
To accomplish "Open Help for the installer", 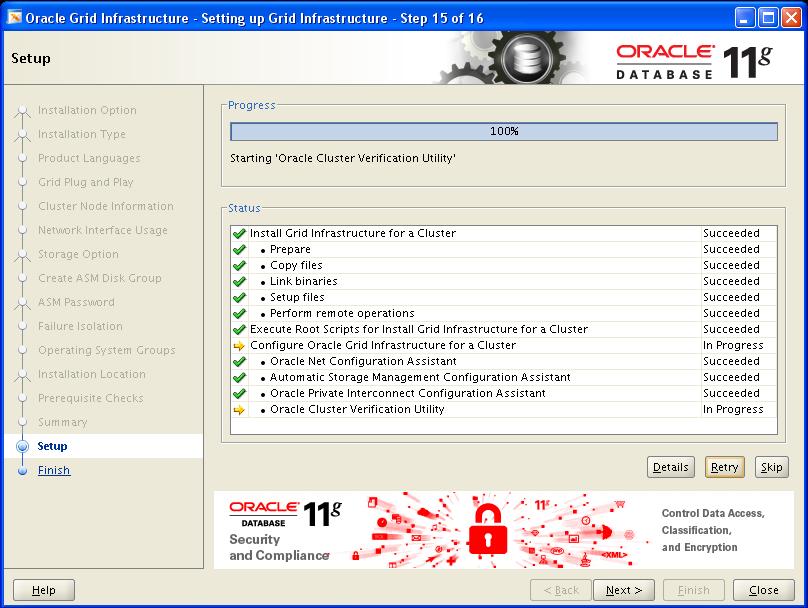I will [44, 590].
